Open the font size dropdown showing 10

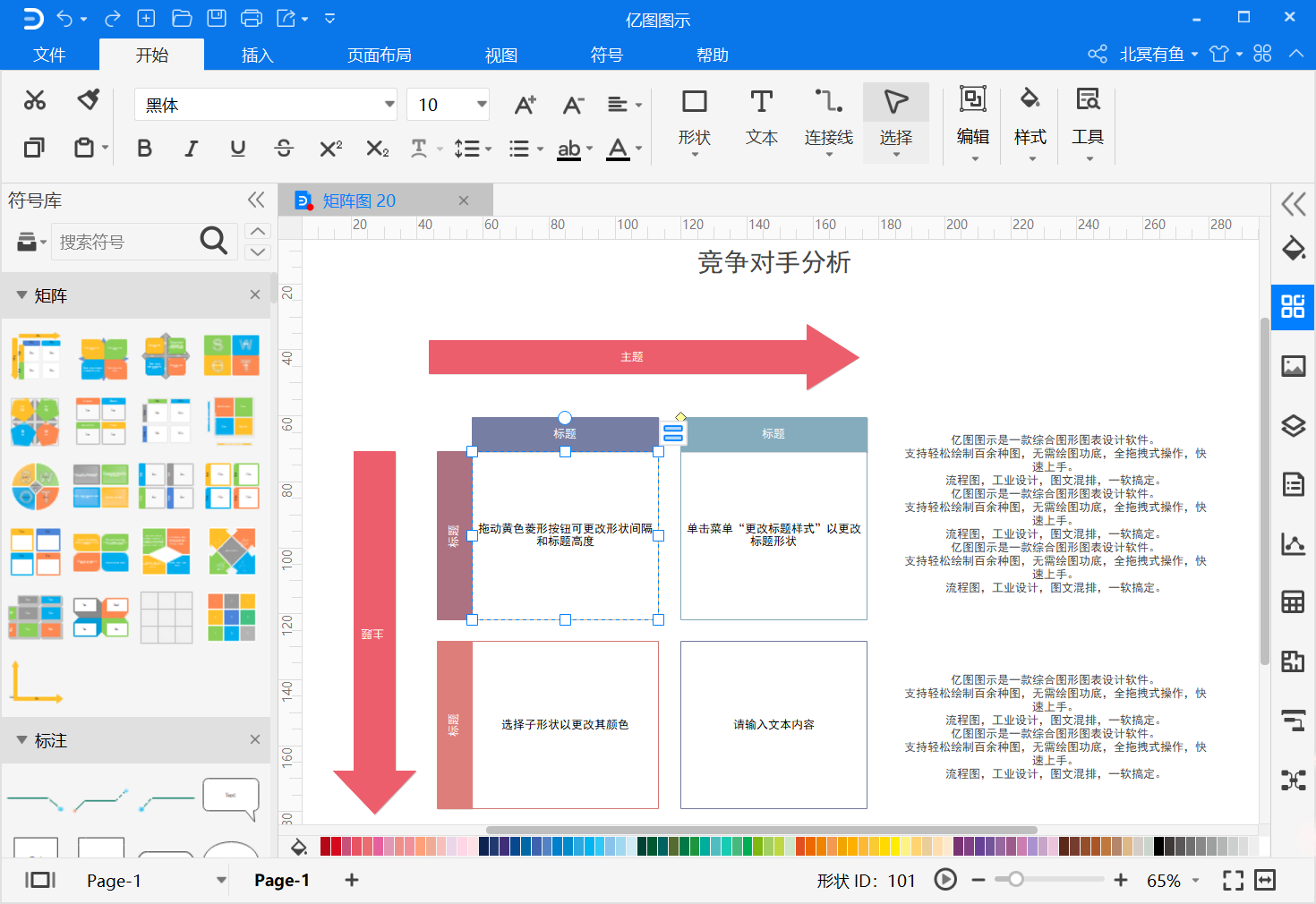click(x=449, y=105)
